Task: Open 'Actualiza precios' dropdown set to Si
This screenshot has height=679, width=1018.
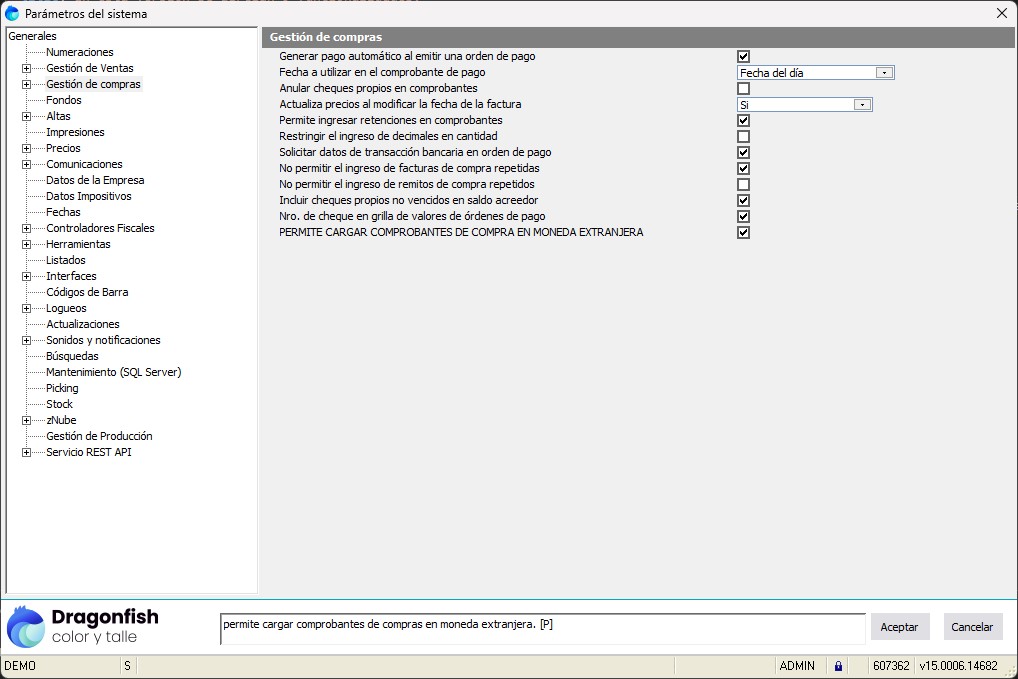Action: (x=862, y=105)
